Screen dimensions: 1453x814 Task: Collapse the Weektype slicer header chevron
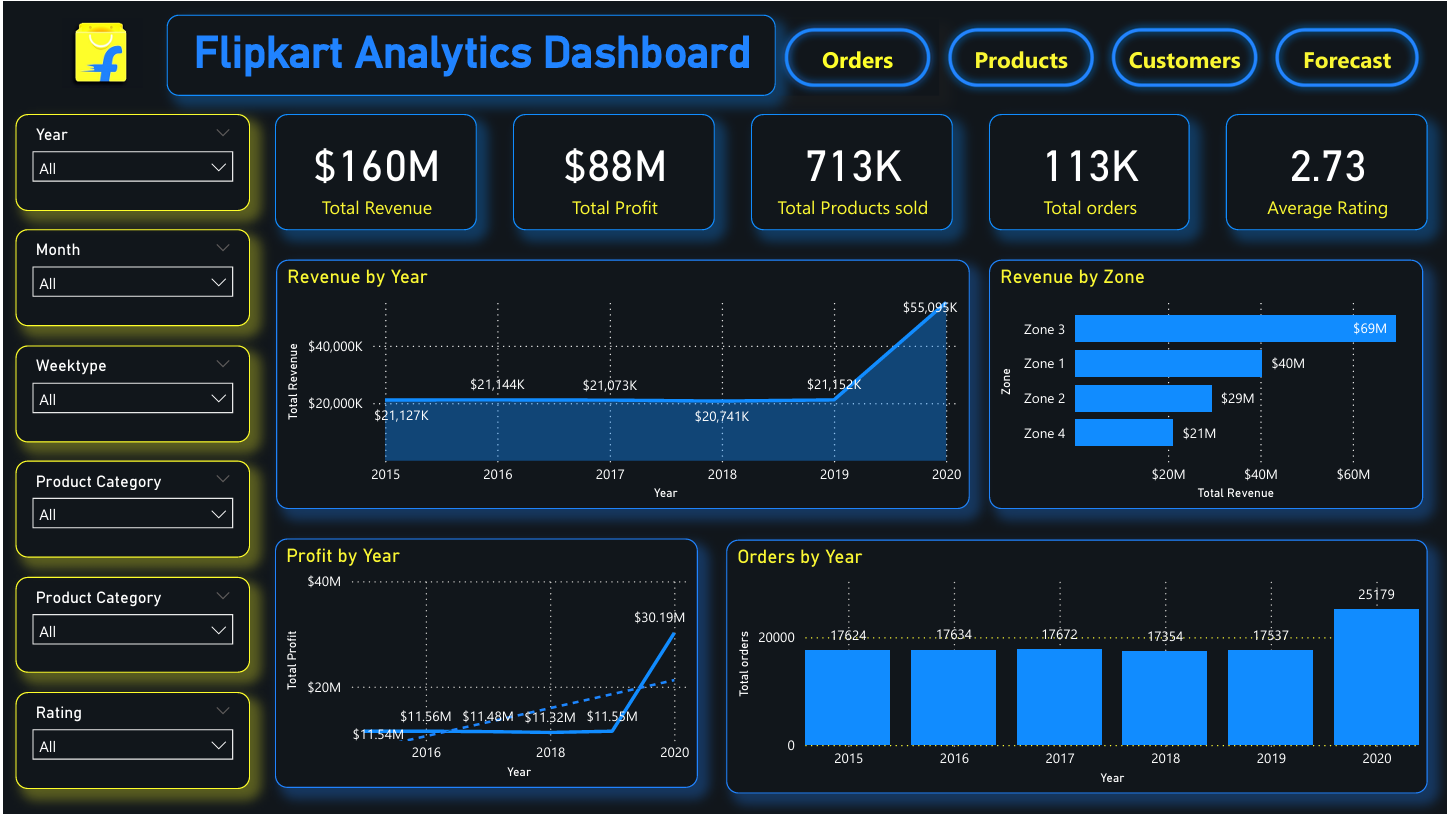coord(222,364)
